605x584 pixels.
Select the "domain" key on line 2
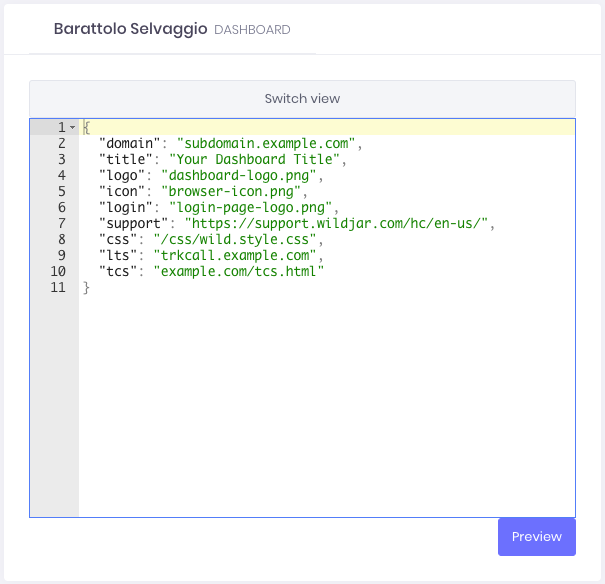click(129, 143)
